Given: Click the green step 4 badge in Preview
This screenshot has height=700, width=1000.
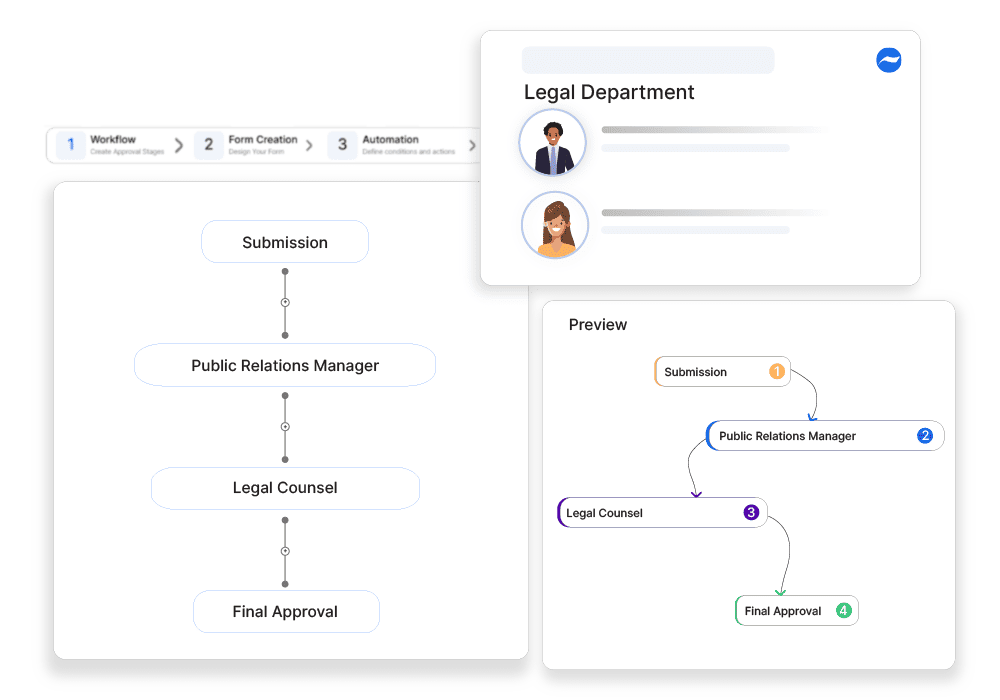Looking at the screenshot, I should point(844,611).
